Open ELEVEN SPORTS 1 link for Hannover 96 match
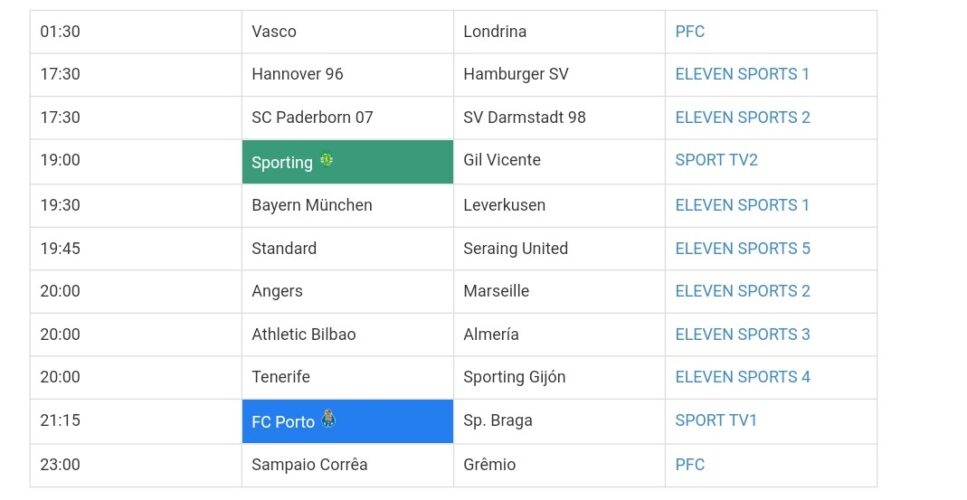 click(742, 74)
